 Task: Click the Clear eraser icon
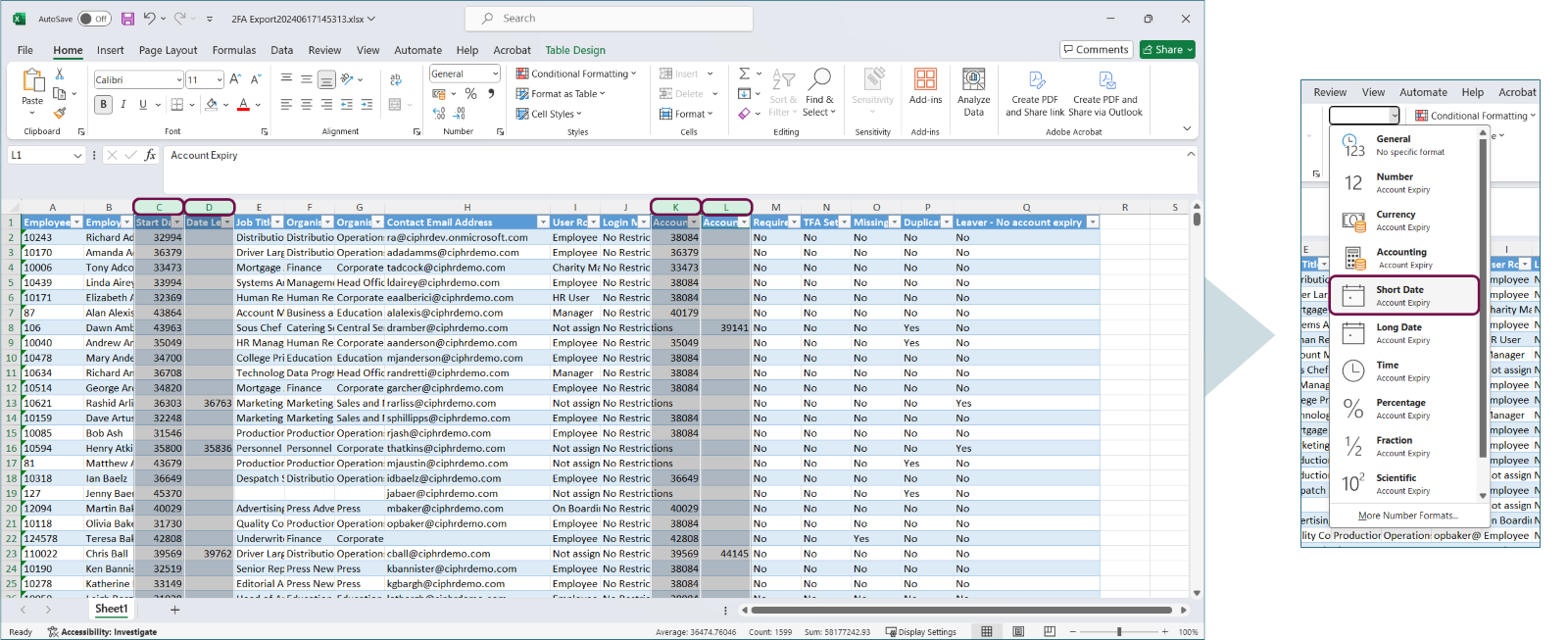pos(744,114)
